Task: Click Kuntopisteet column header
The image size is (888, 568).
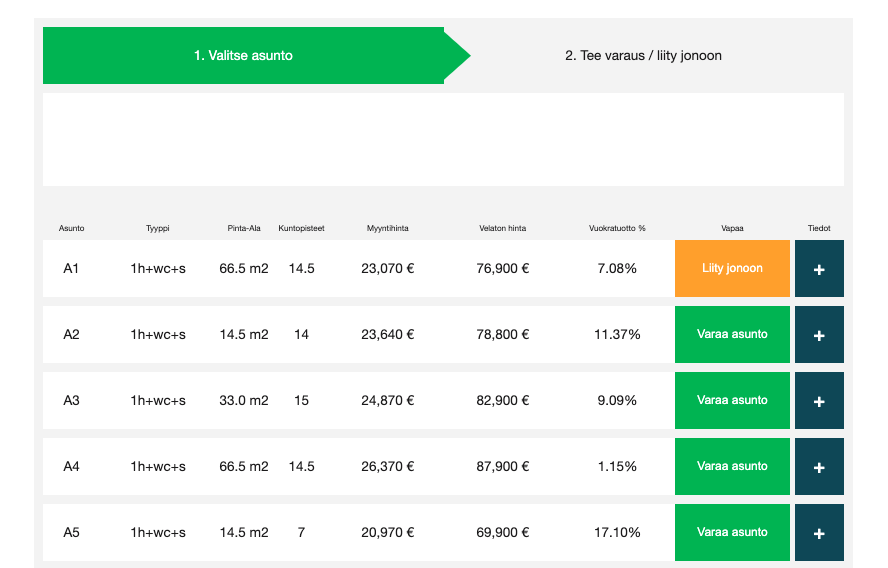Action: (301, 228)
